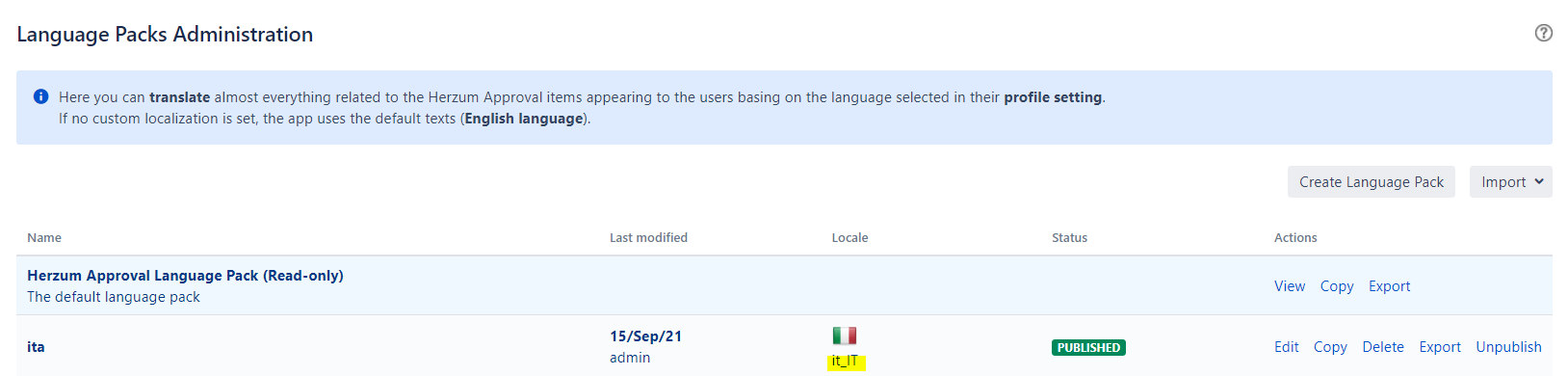This screenshot has height=376, width=1568.
Task: Export the default language pack
Action: click(1389, 286)
